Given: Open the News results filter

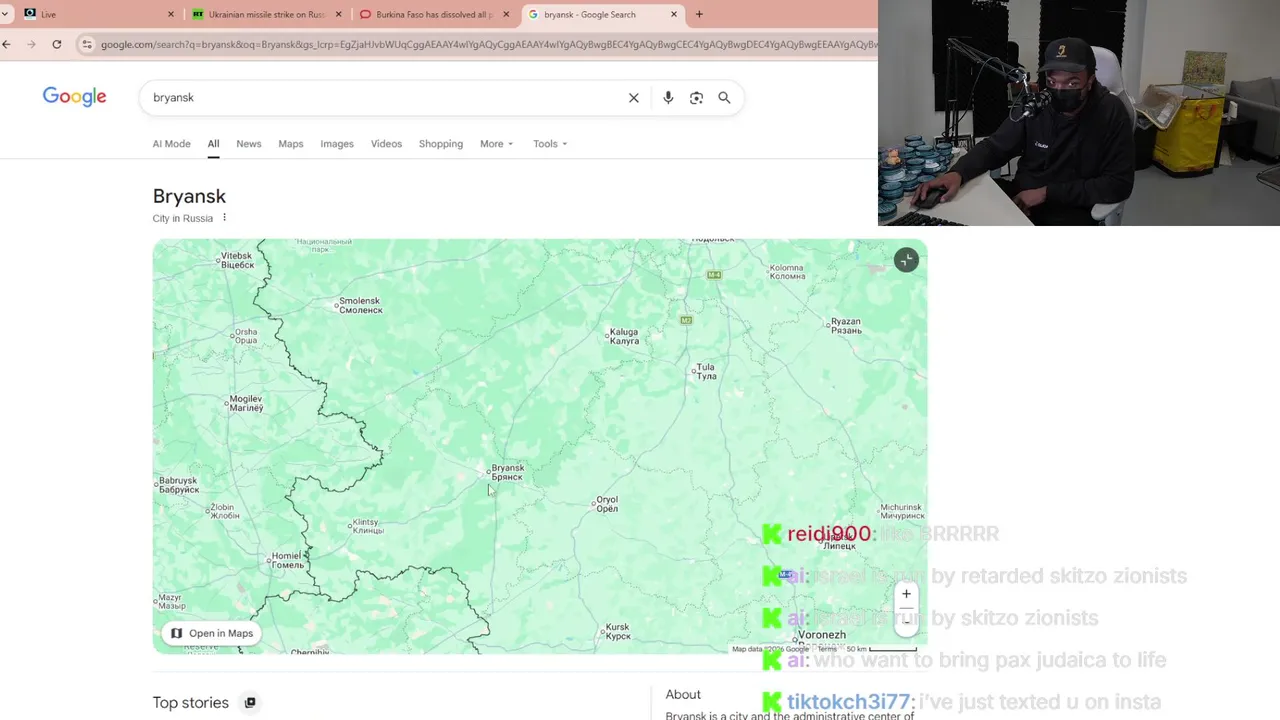Looking at the screenshot, I should [x=248, y=144].
